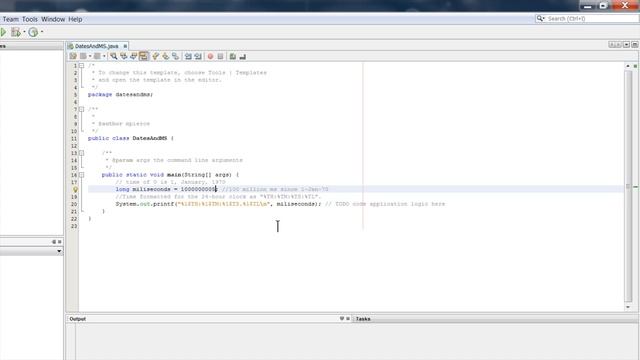640x360 pixels.
Task: Click the Stop Macro Recording icon
Action: [220, 56]
